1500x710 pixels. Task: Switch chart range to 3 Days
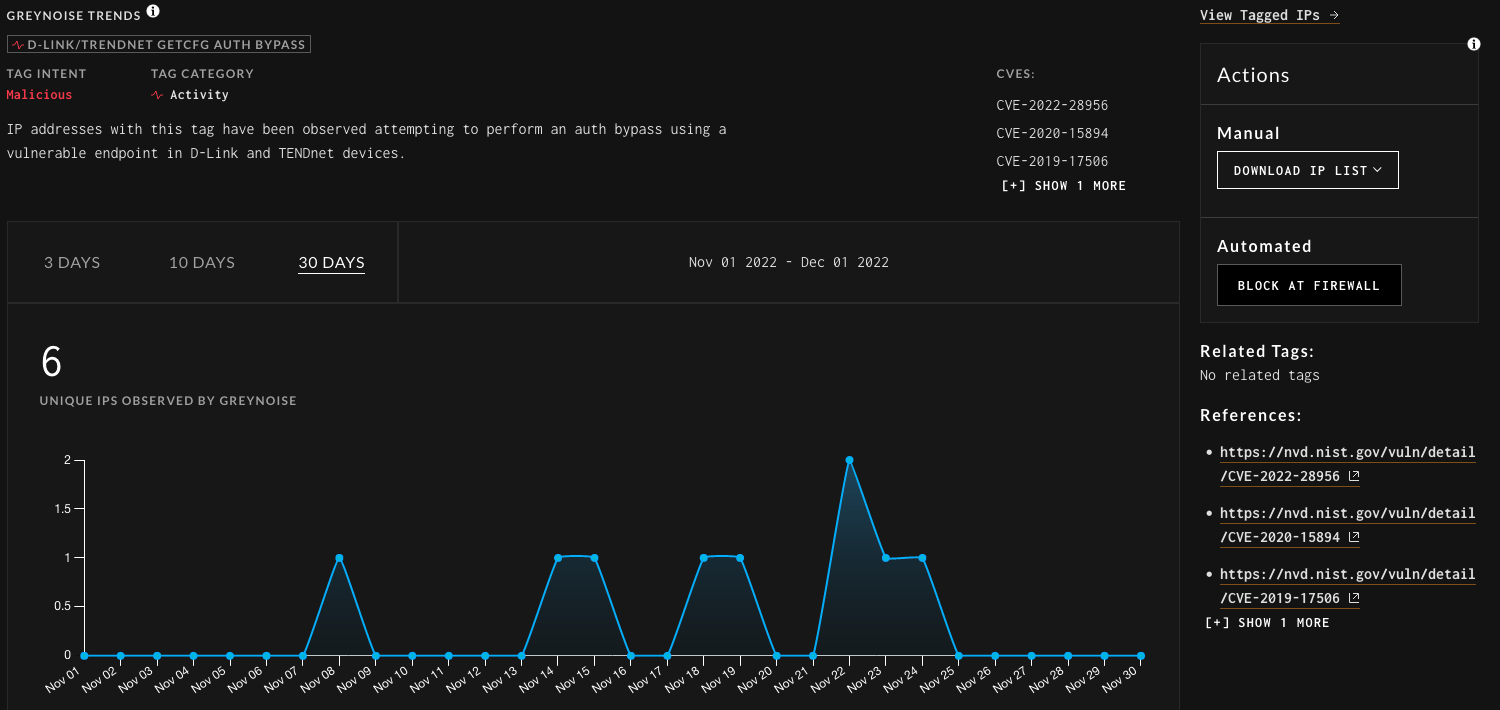click(x=72, y=263)
